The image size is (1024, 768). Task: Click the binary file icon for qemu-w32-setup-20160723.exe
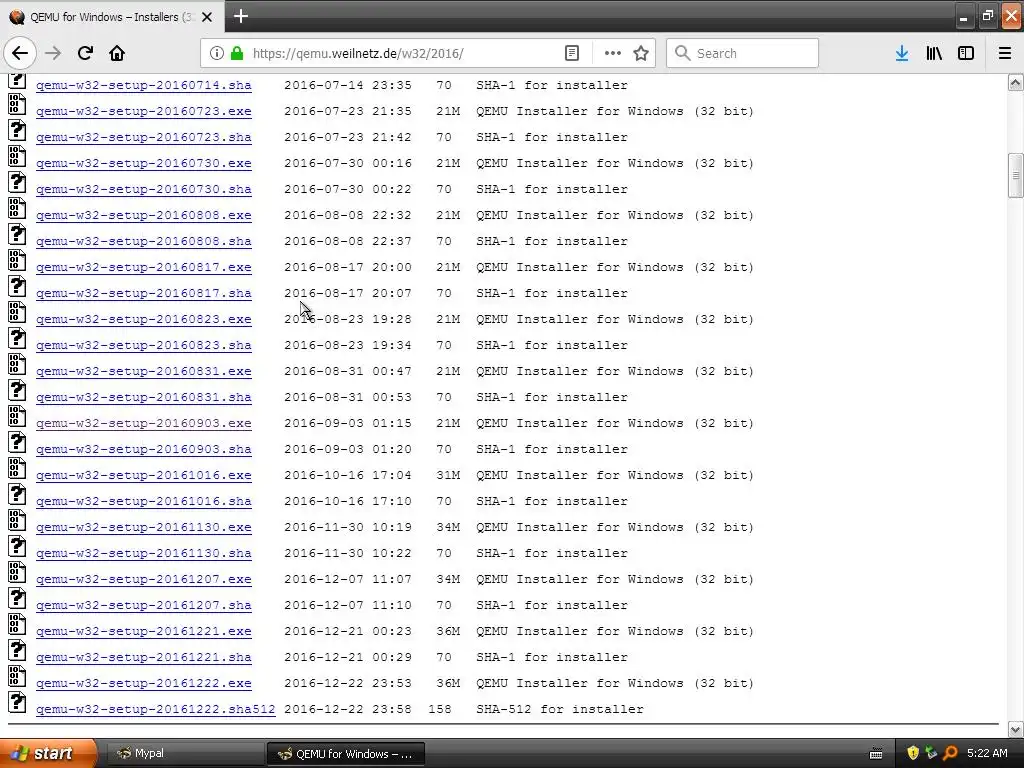tap(17, 104)
